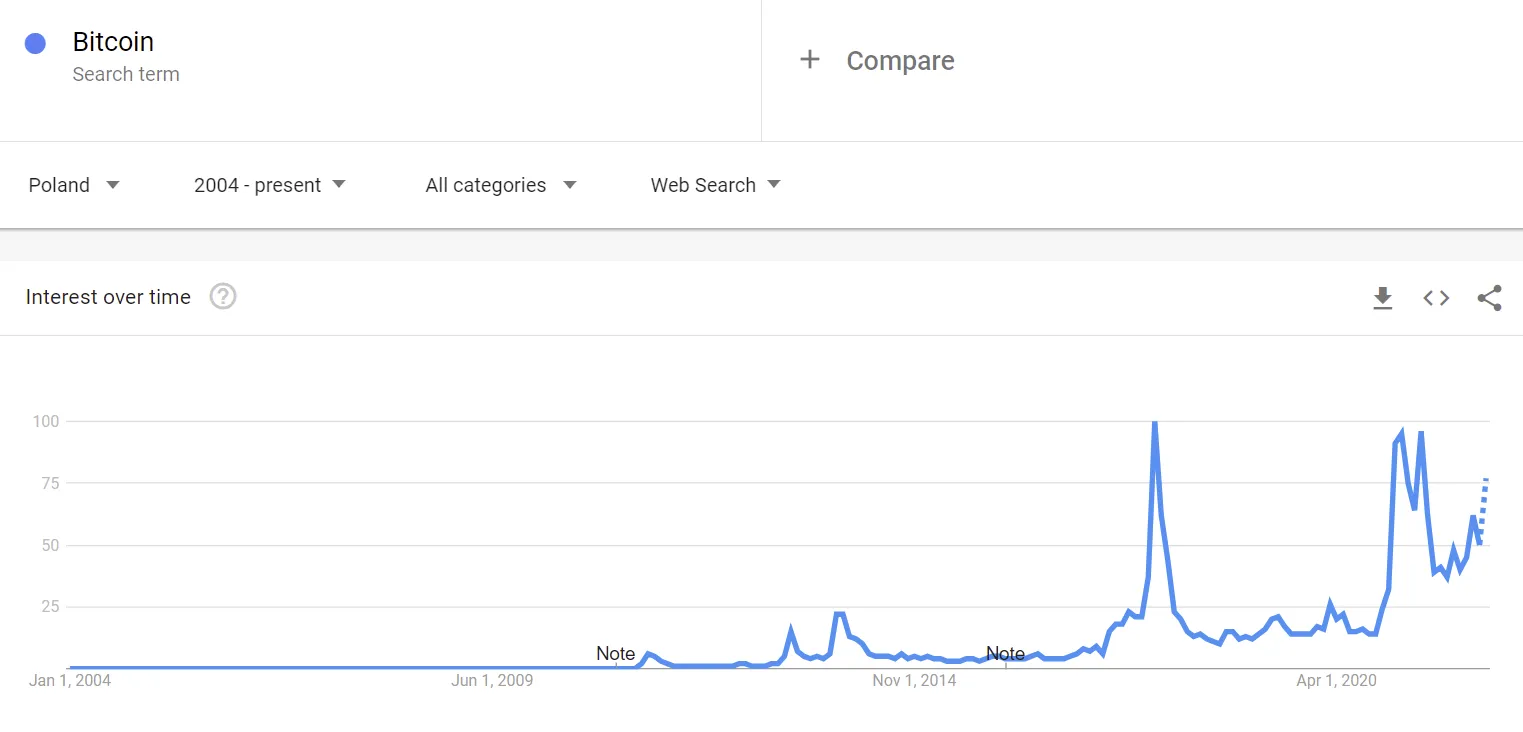Click the Note marker near Jun 2009
This screenshot has width=1523, height=732.
coord(615,653)
